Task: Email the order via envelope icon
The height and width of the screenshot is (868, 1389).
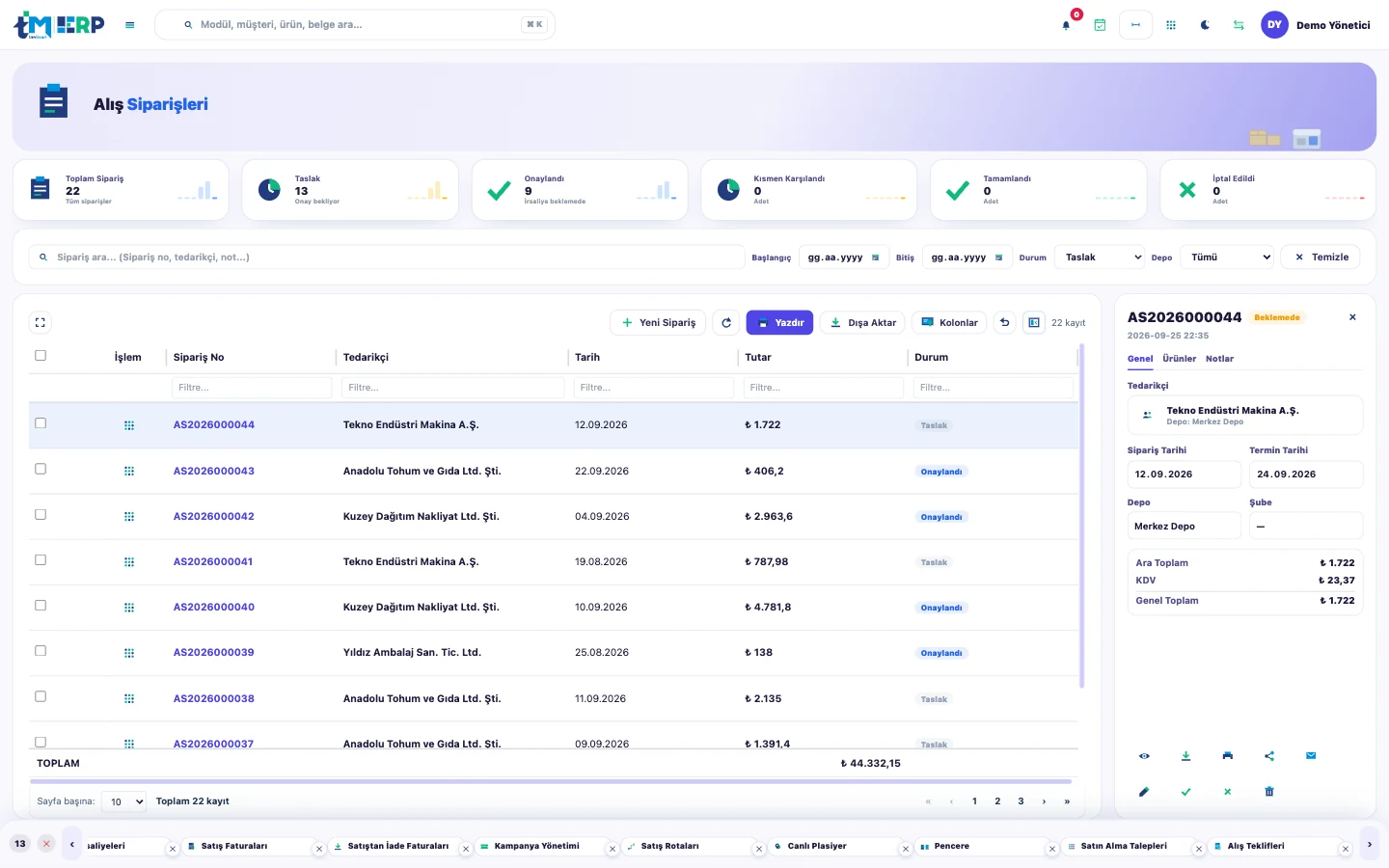Action: tap(1311, 756)
